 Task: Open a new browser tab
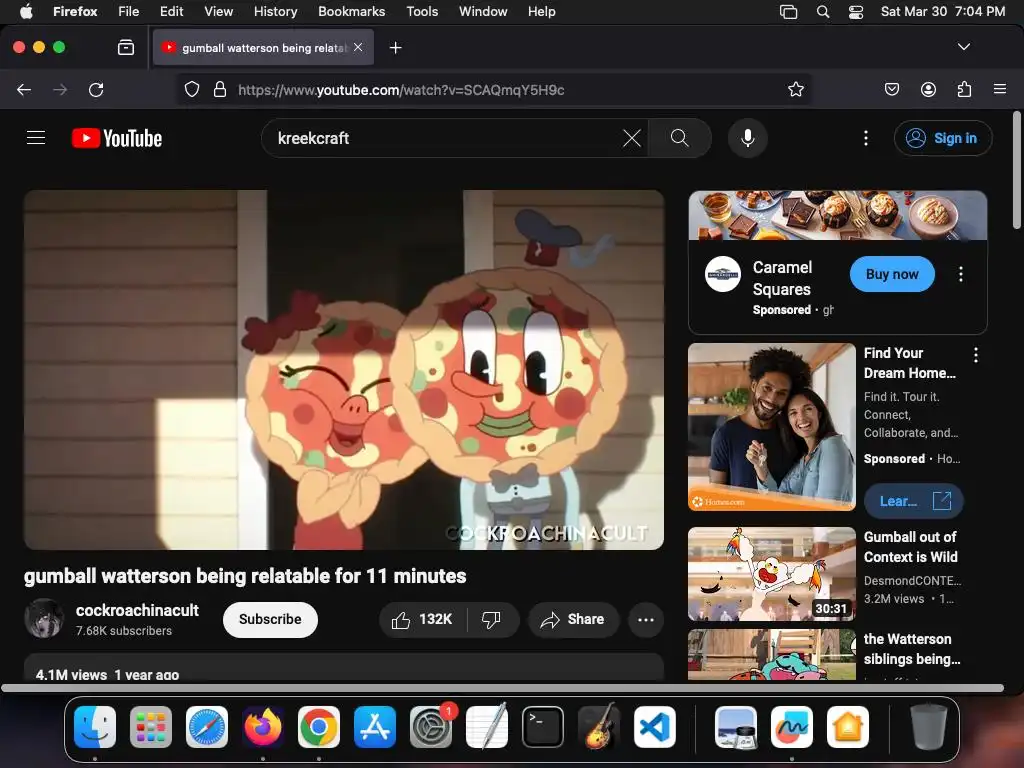coord(395,48)
